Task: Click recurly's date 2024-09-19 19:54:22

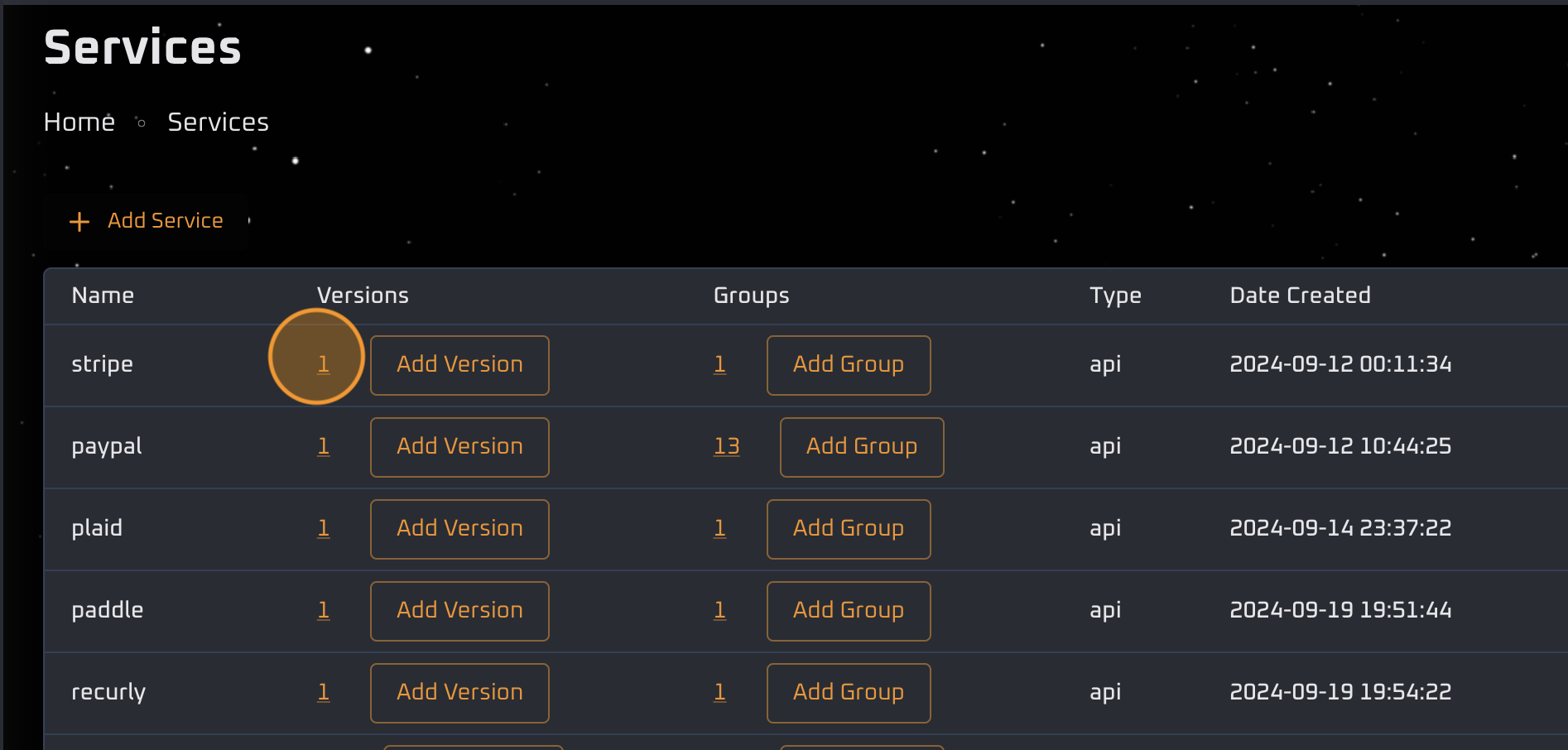Action: point(1340,692)
